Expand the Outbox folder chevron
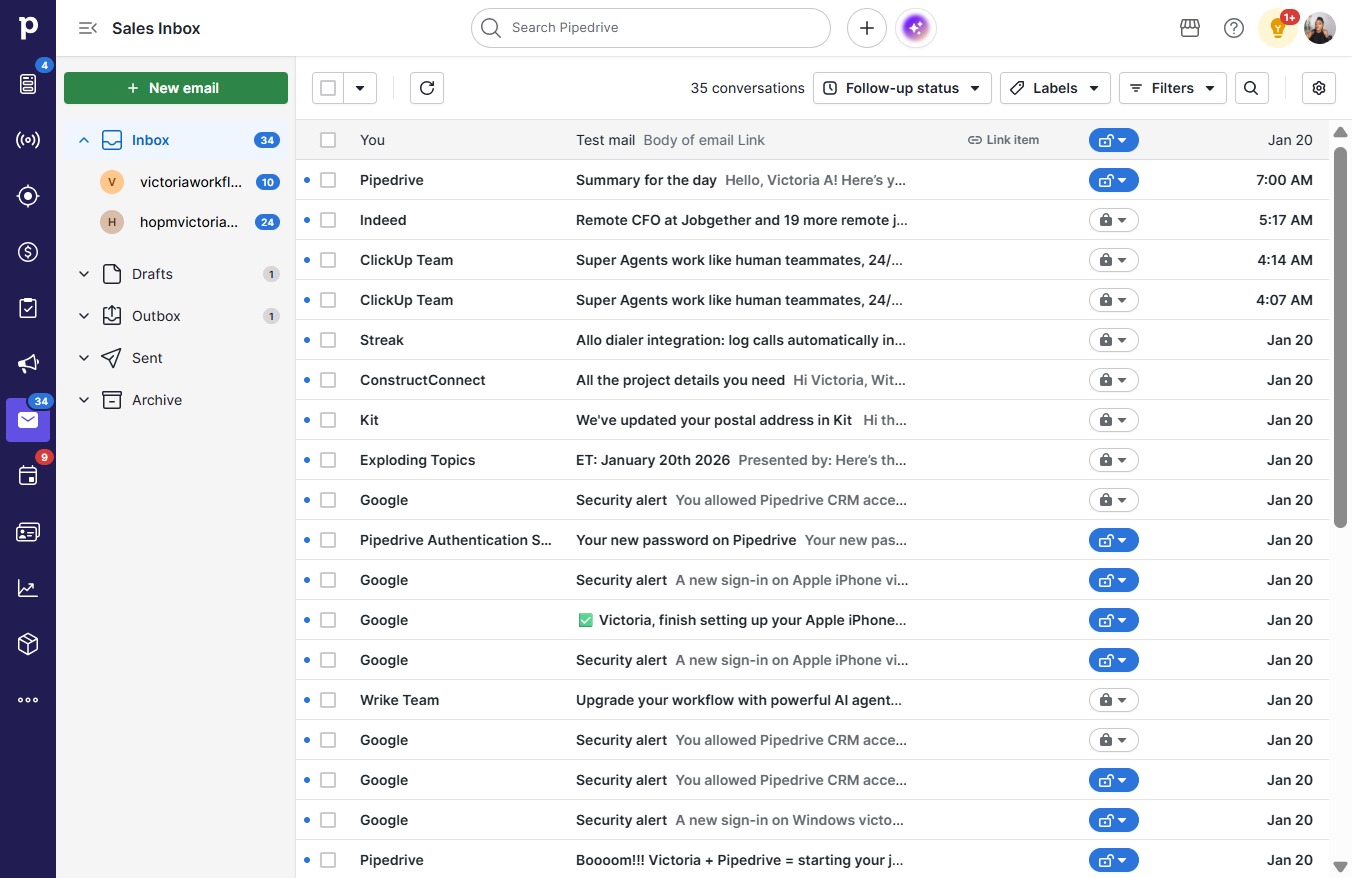 pyautogui.click(x=84, y=316)
